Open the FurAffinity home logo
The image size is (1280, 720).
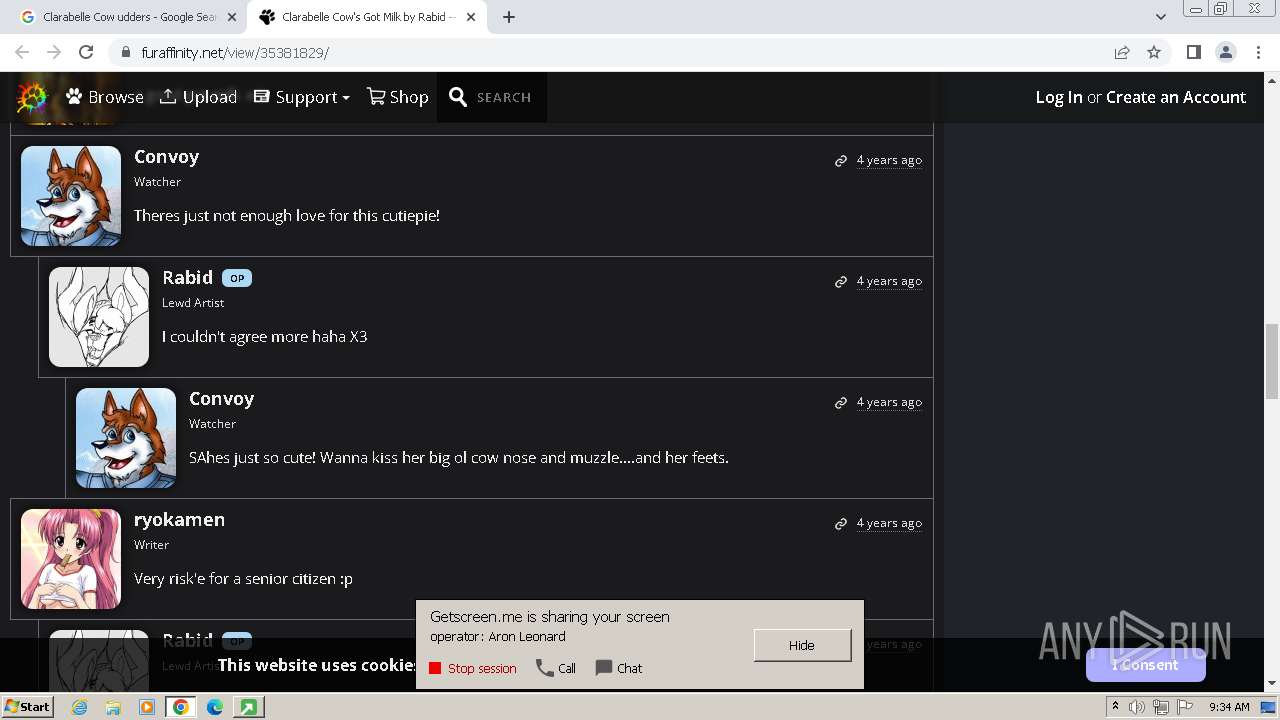33,97
